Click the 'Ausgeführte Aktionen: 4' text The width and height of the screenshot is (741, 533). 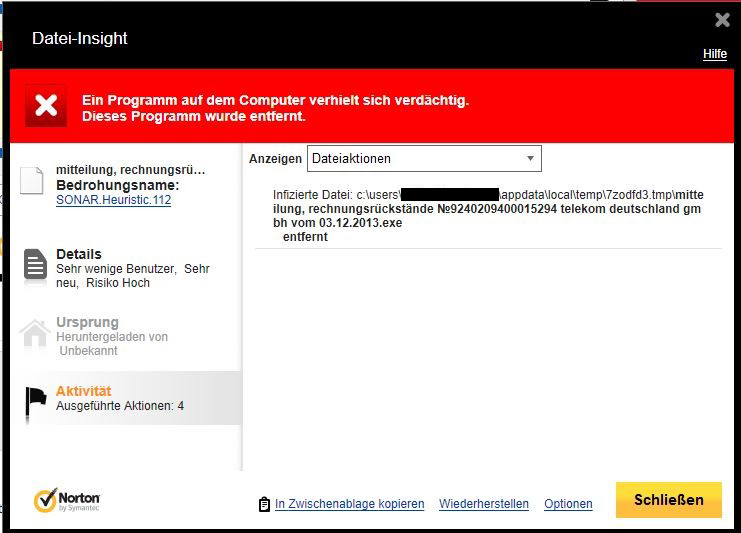coord(120,406)
